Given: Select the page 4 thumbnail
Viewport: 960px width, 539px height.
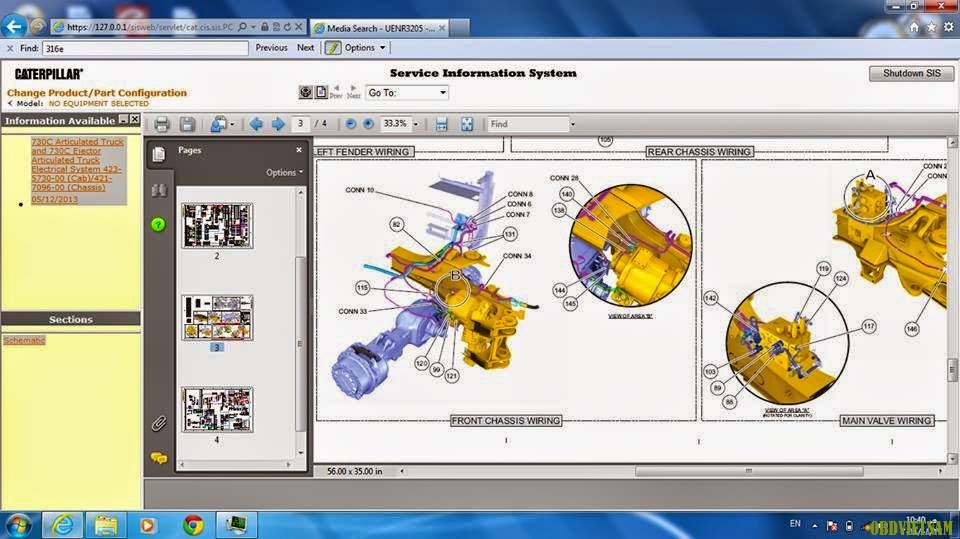Looking at the screenshot, I should (217, 409).
